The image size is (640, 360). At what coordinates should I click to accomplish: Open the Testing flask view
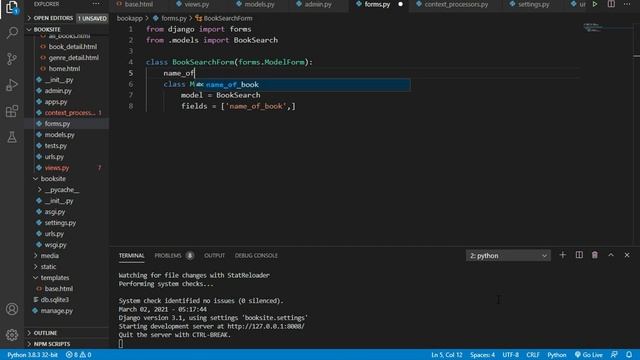click(x=12, y=137)
